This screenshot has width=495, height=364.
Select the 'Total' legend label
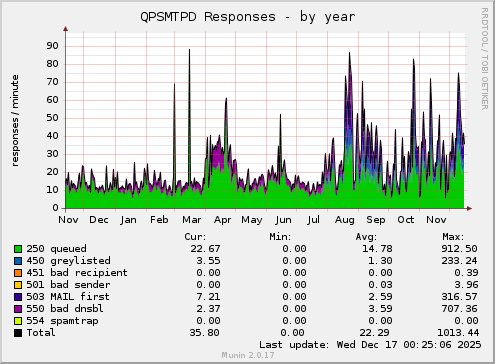(x=41, y=333)
